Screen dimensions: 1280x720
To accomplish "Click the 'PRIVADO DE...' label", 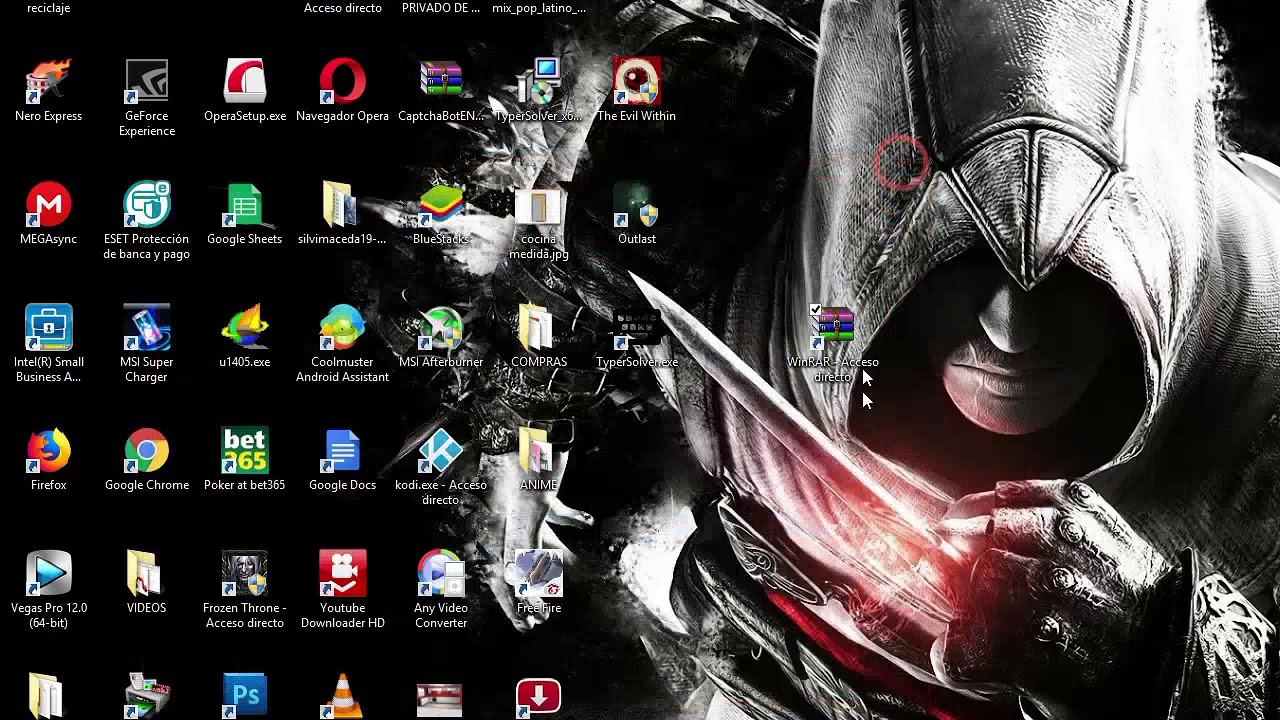I will (441, 8).
